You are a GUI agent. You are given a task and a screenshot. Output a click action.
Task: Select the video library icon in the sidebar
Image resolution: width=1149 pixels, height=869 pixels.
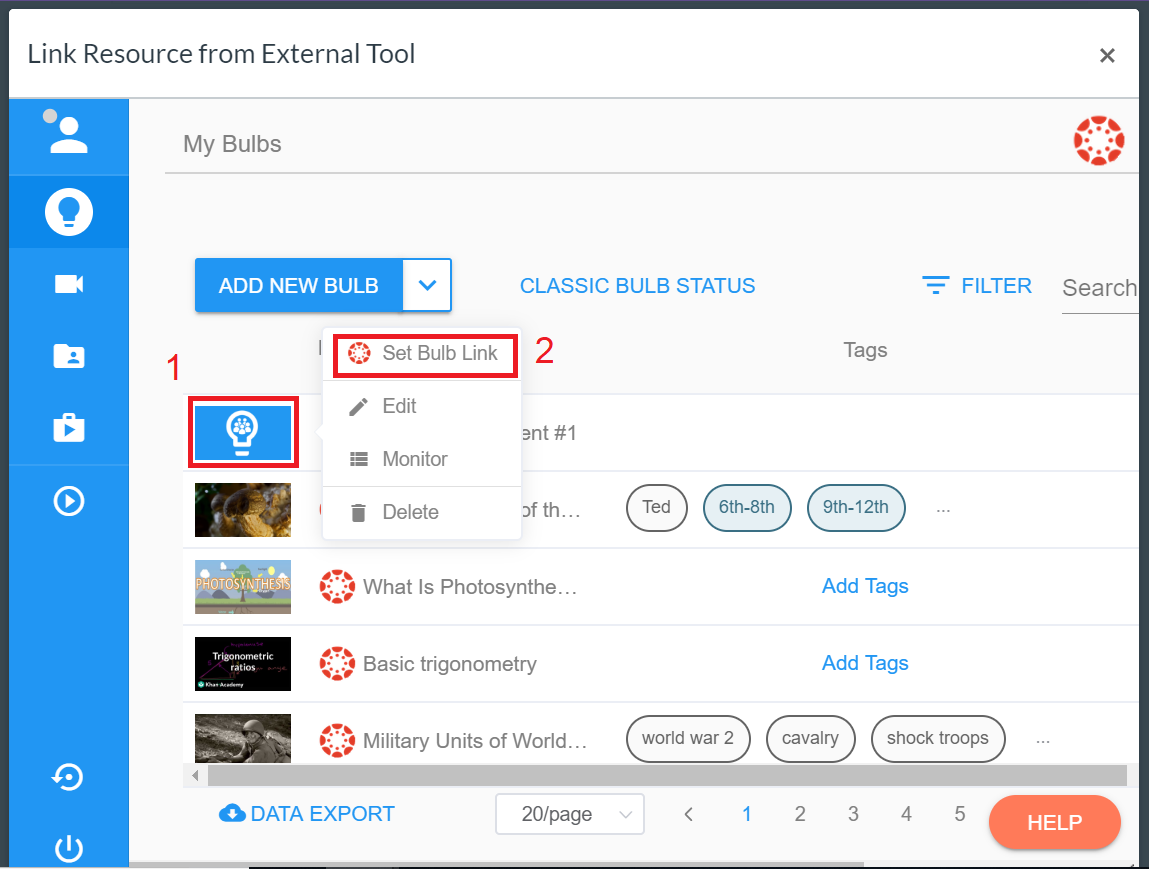pyautogui.click(x=69, y=428)
